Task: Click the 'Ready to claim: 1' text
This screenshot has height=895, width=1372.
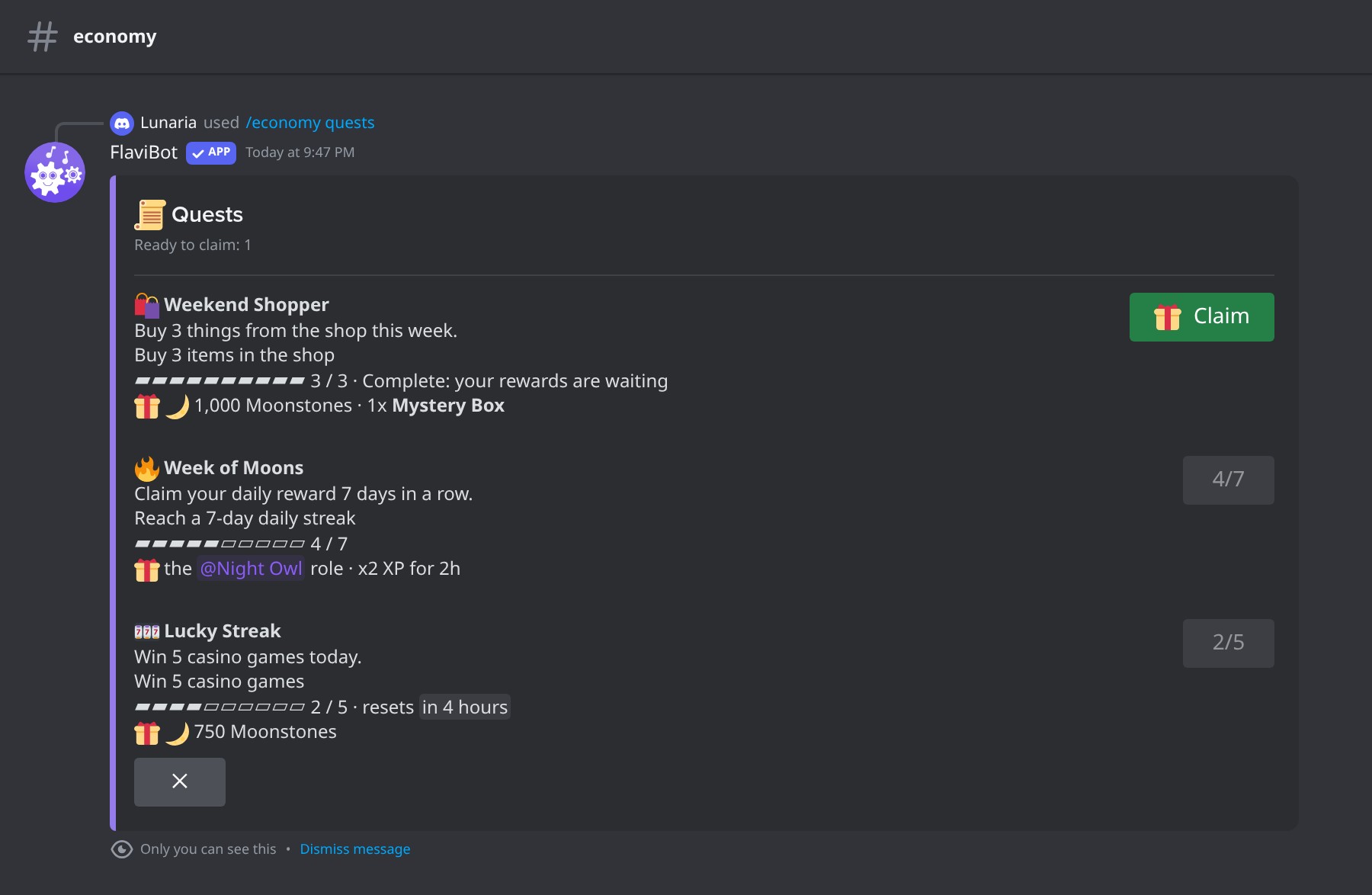Action: [x=193, y=245]
